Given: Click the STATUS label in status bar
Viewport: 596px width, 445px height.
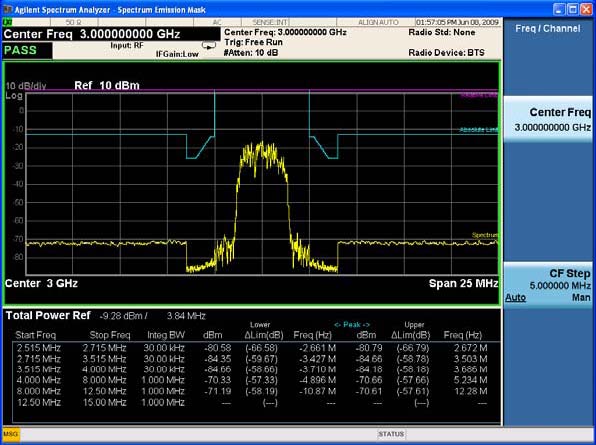Looking at the screenshot, I should pyautogui.click(x=392, y=434).
